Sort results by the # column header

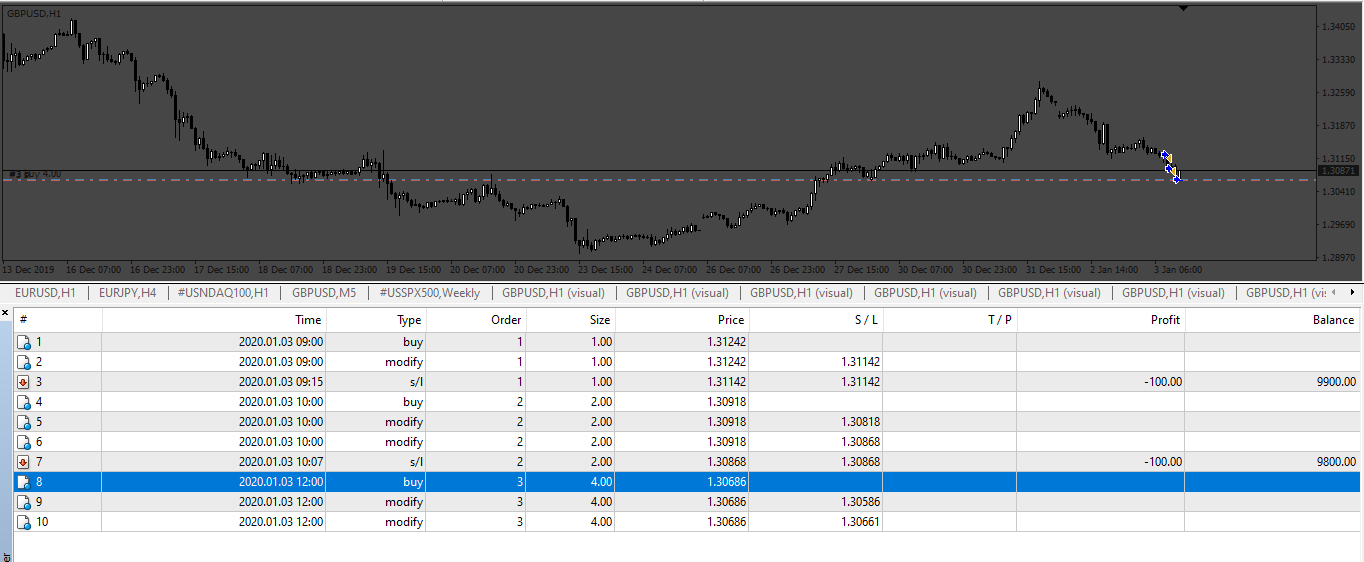point(58,320)
